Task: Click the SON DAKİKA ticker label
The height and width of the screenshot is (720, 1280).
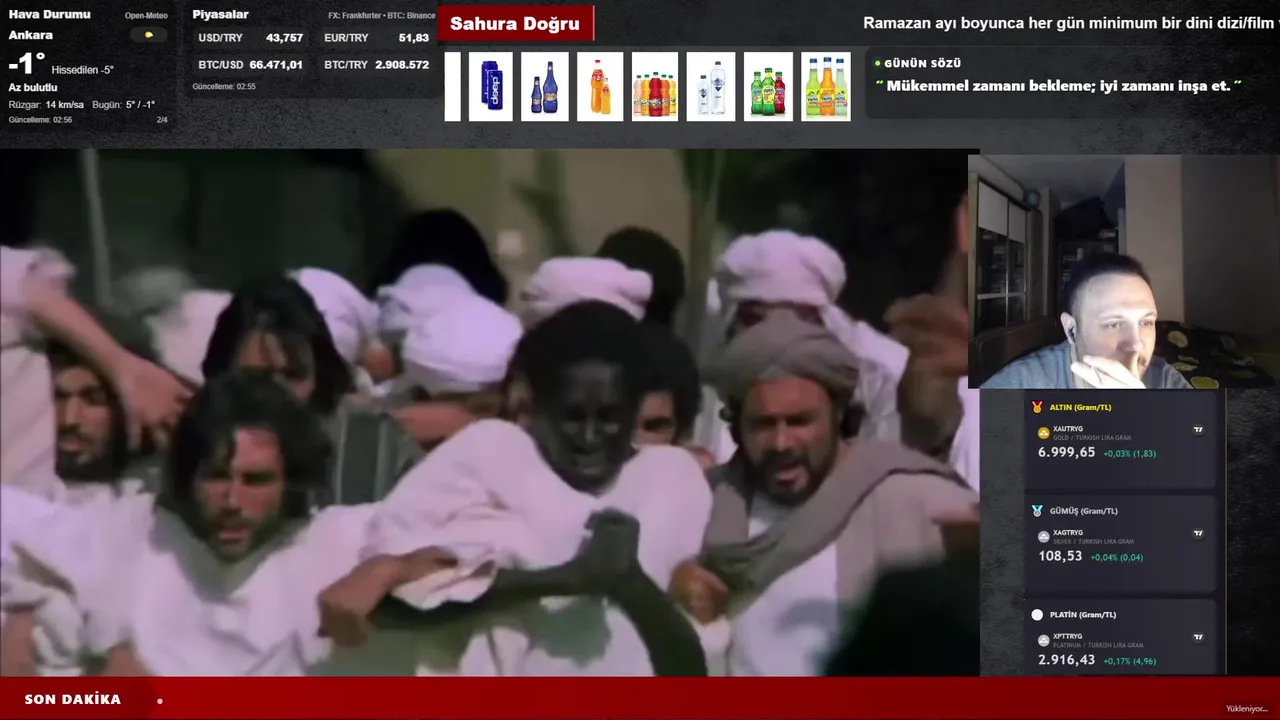Action: tap(73, 700)
